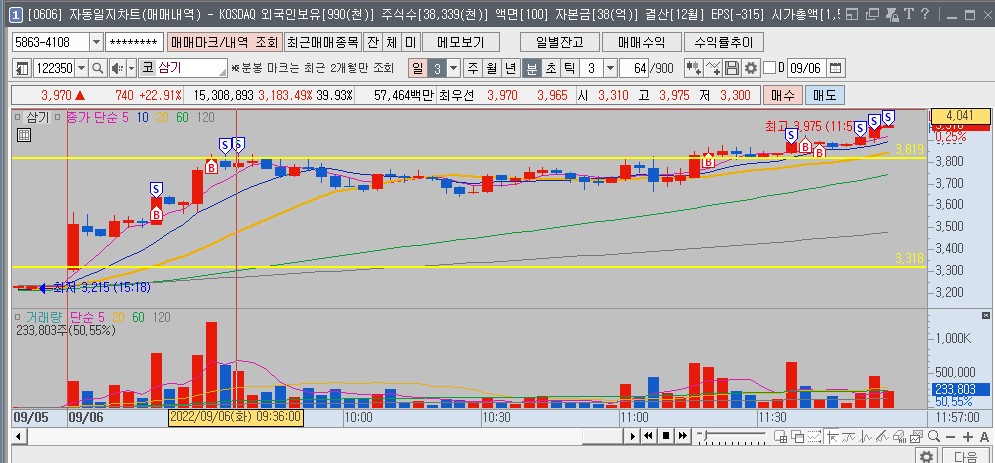Fast-forward the chart replay
The height and width of the screenshot is (463, 995).
tap(682, 436)
